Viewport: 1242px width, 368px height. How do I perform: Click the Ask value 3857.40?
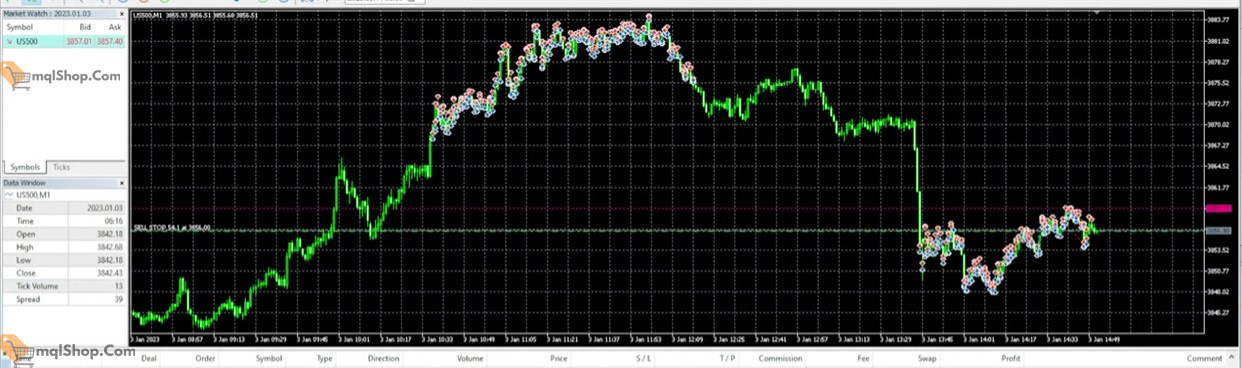tap(110, 41)
